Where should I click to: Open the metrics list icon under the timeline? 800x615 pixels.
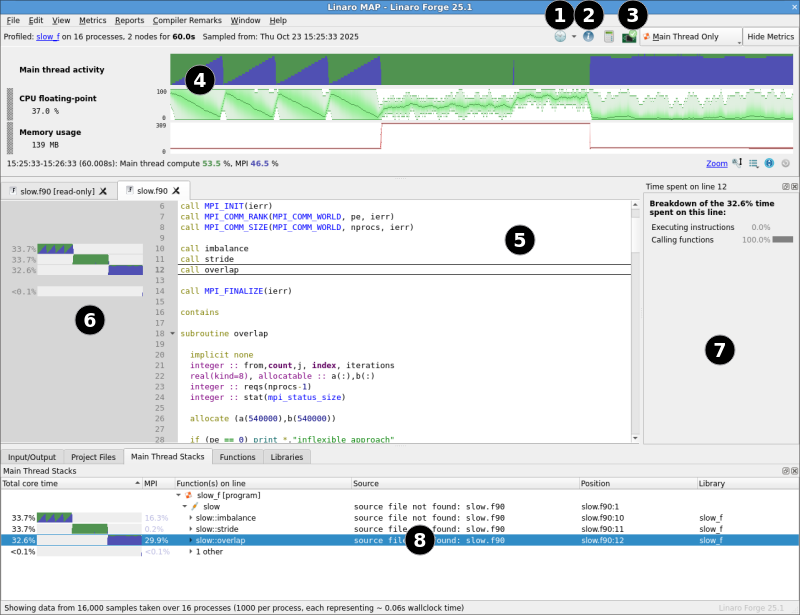pyautogui.click(x=753, y=163)
